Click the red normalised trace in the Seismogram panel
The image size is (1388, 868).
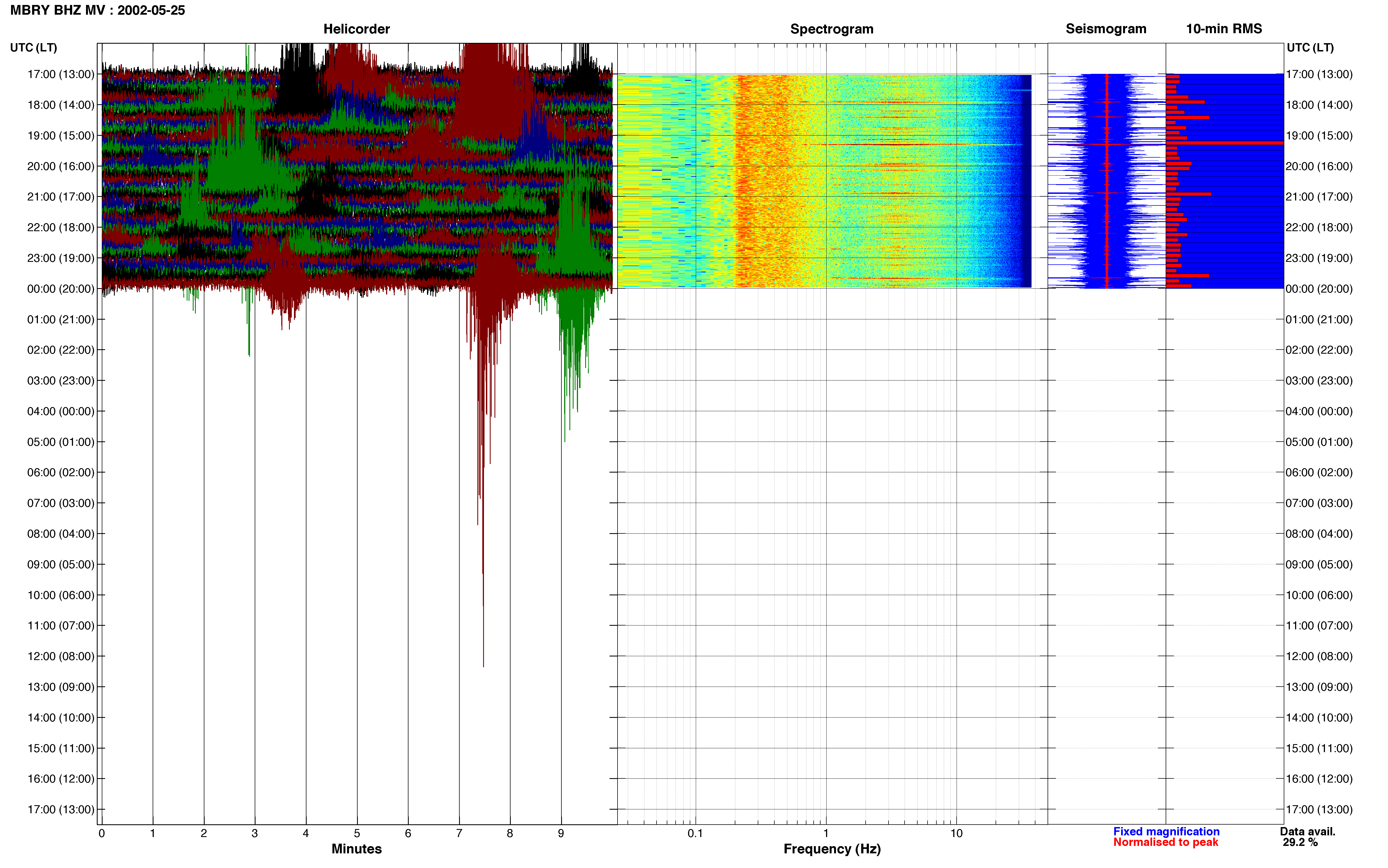1107,181
